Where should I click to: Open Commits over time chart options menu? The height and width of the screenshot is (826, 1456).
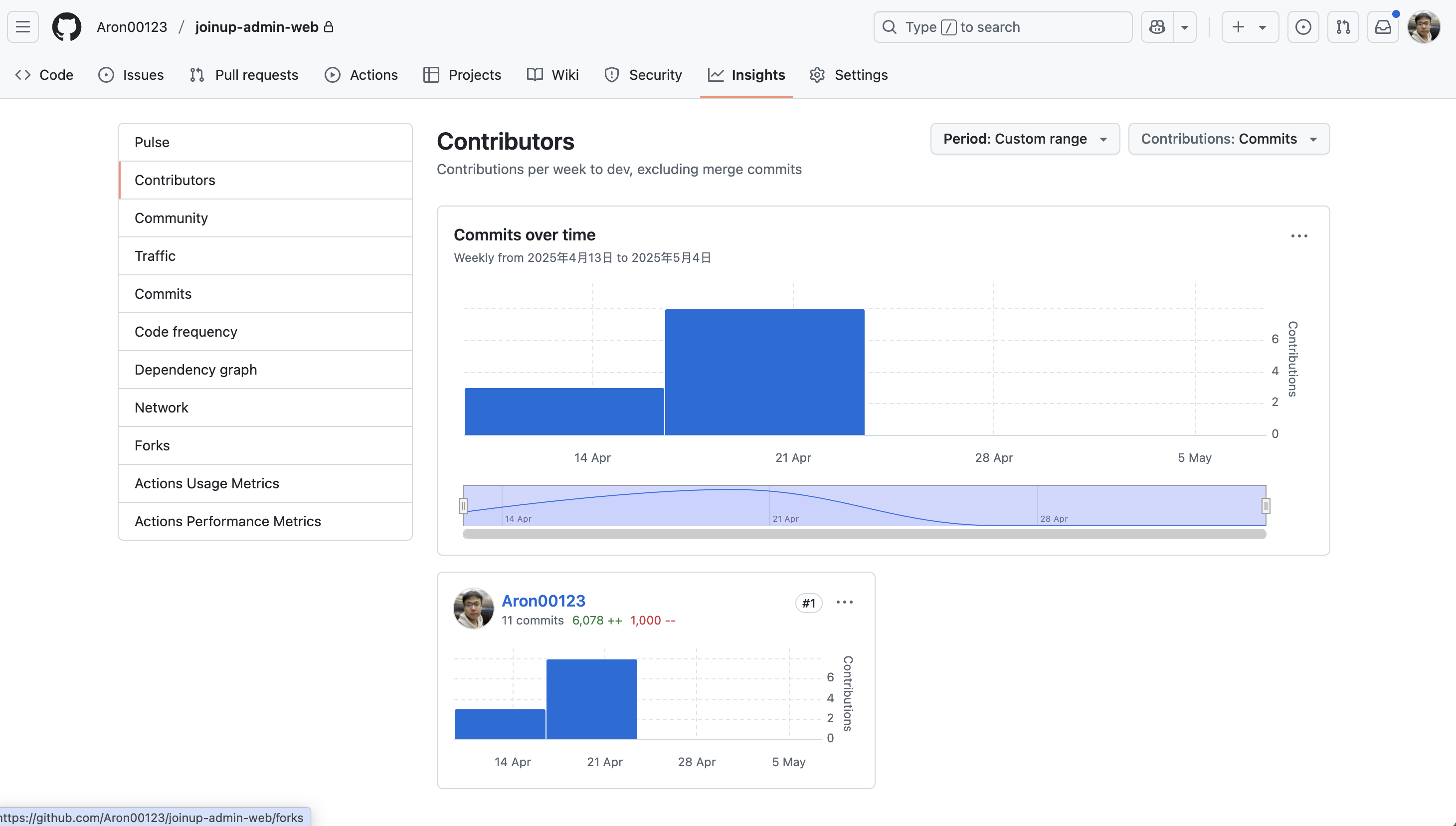click(1299, 236)
